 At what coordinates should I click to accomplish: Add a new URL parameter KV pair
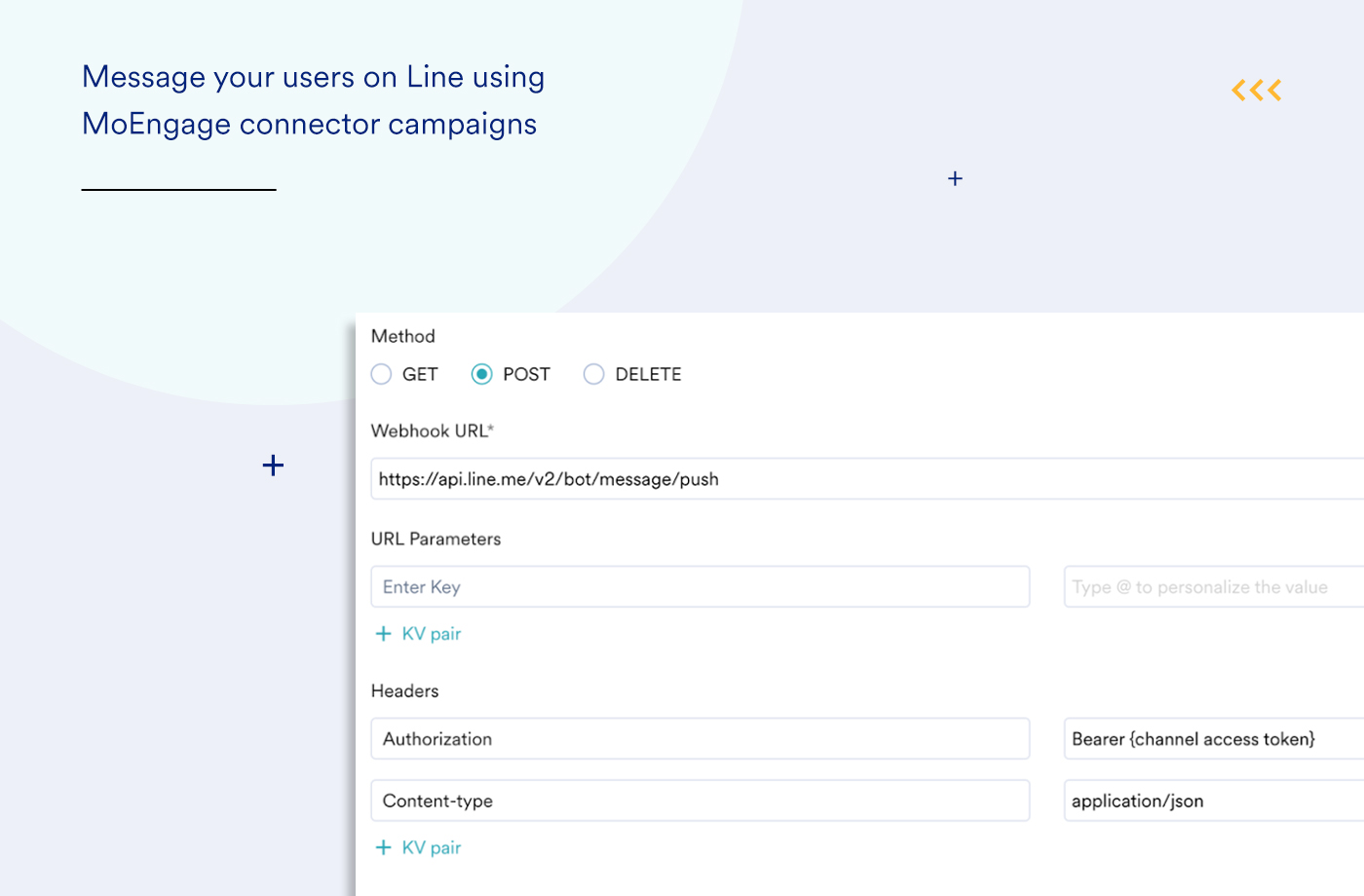pyautogui.click(x=419, y=633)
